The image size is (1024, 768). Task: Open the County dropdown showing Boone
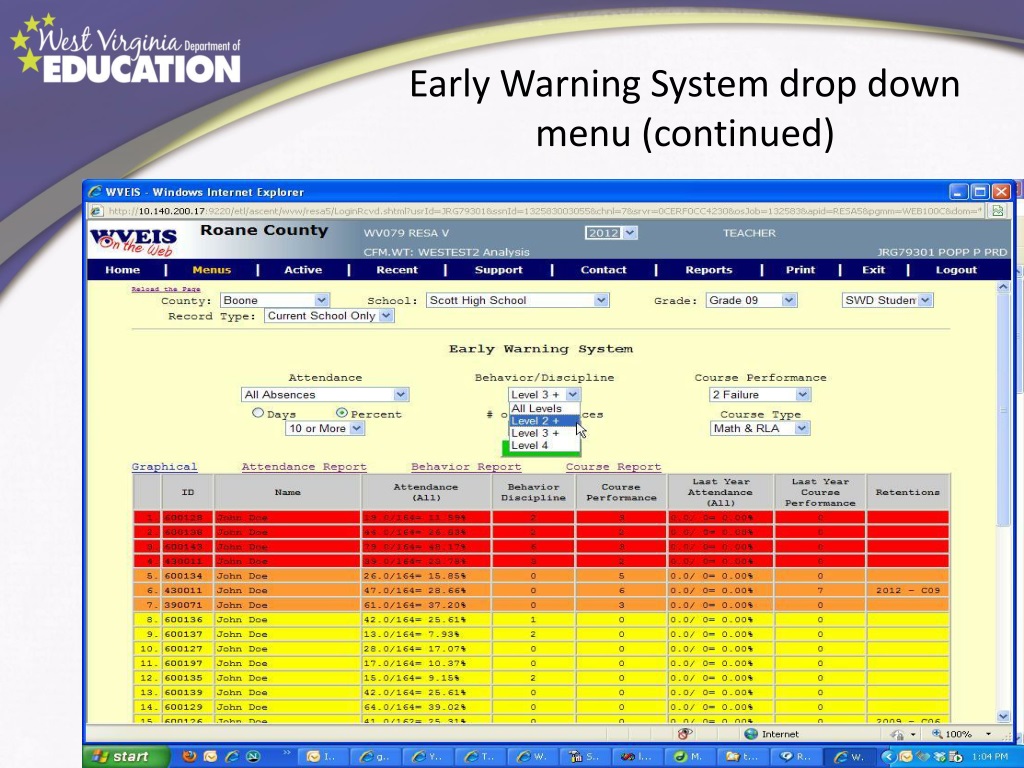pyautogui.click(x=274, y=300)
